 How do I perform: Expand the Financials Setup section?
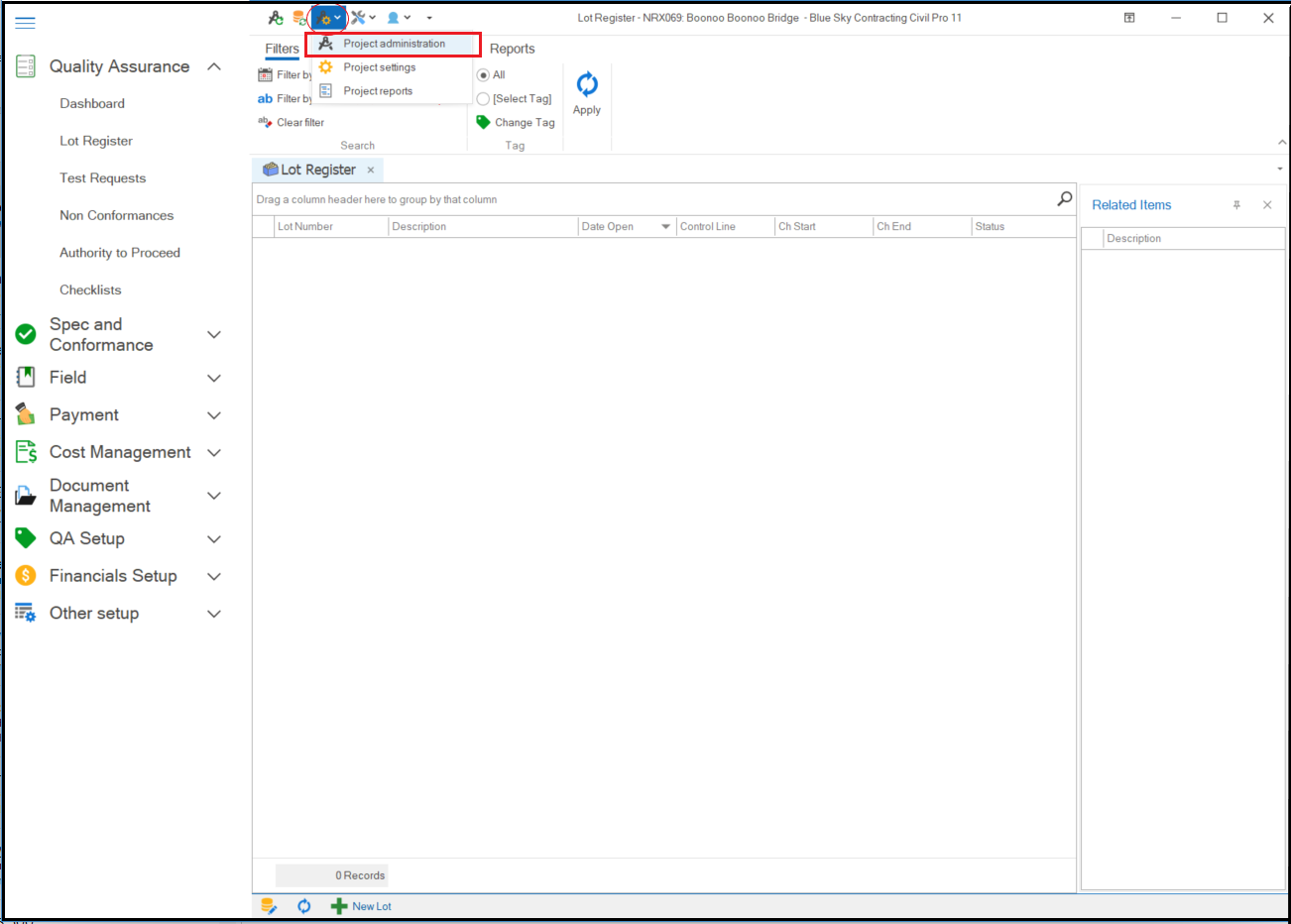click(x=214, y=577)
